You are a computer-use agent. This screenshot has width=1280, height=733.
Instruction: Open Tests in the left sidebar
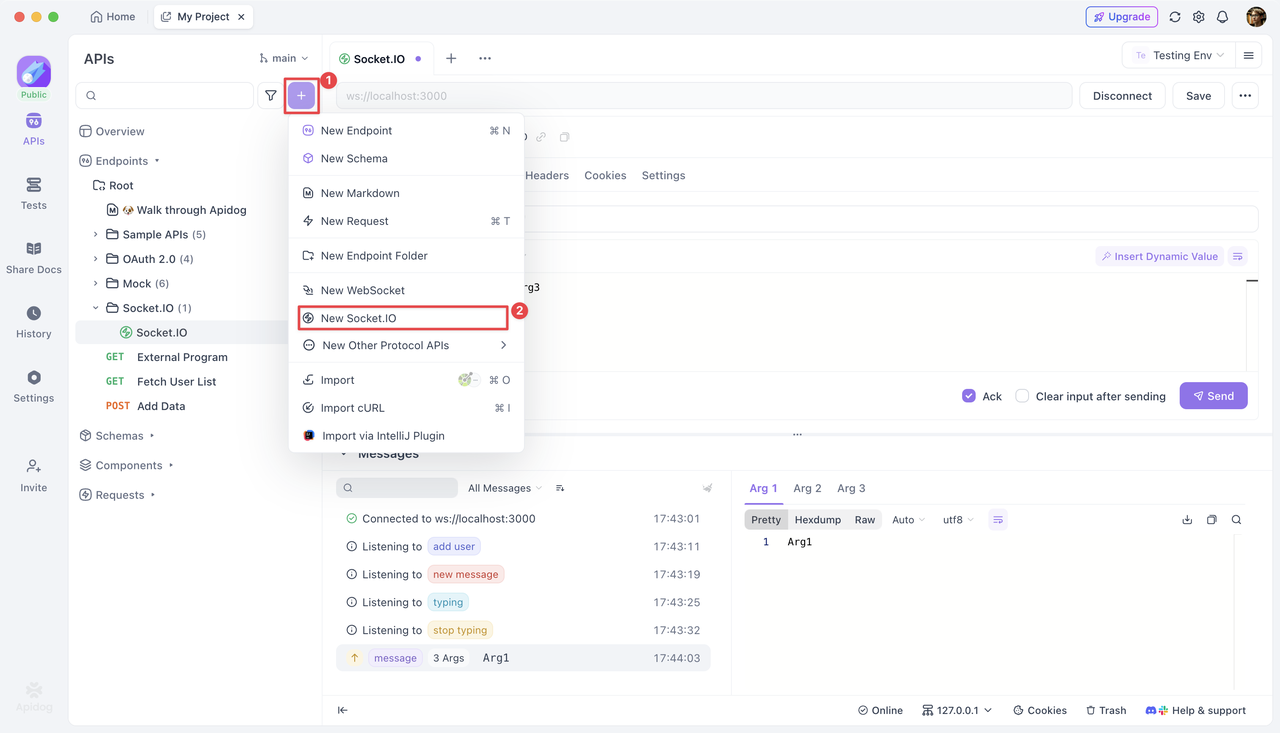pos(34,194)
